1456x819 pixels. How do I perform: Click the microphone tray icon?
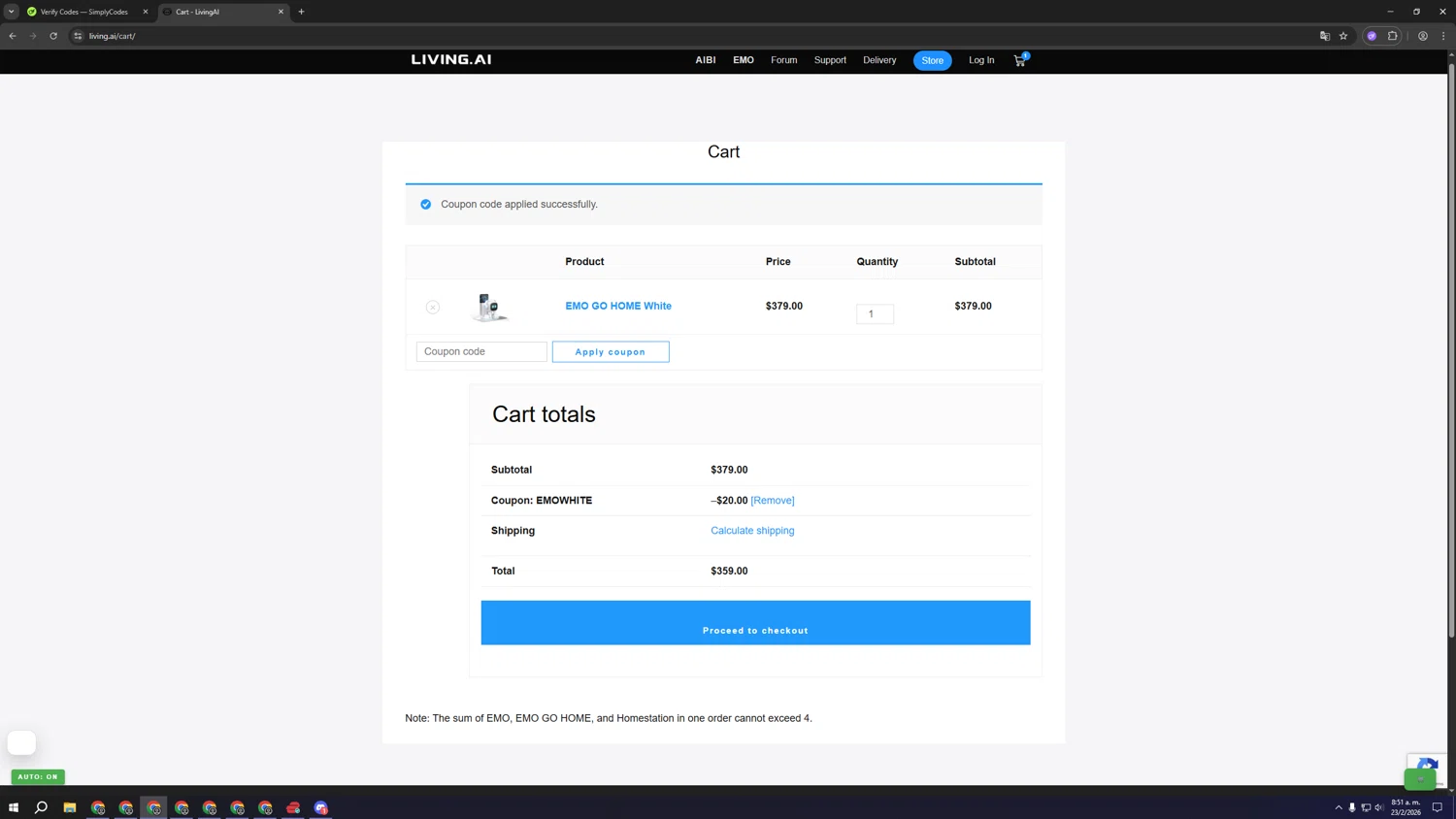tap(1352, 807)
